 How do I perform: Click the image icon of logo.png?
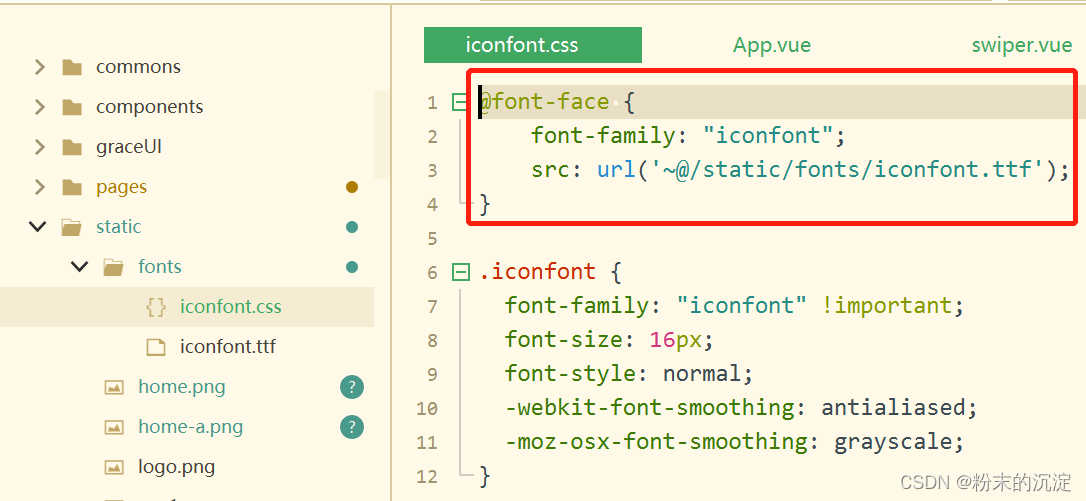coord(114,467)
